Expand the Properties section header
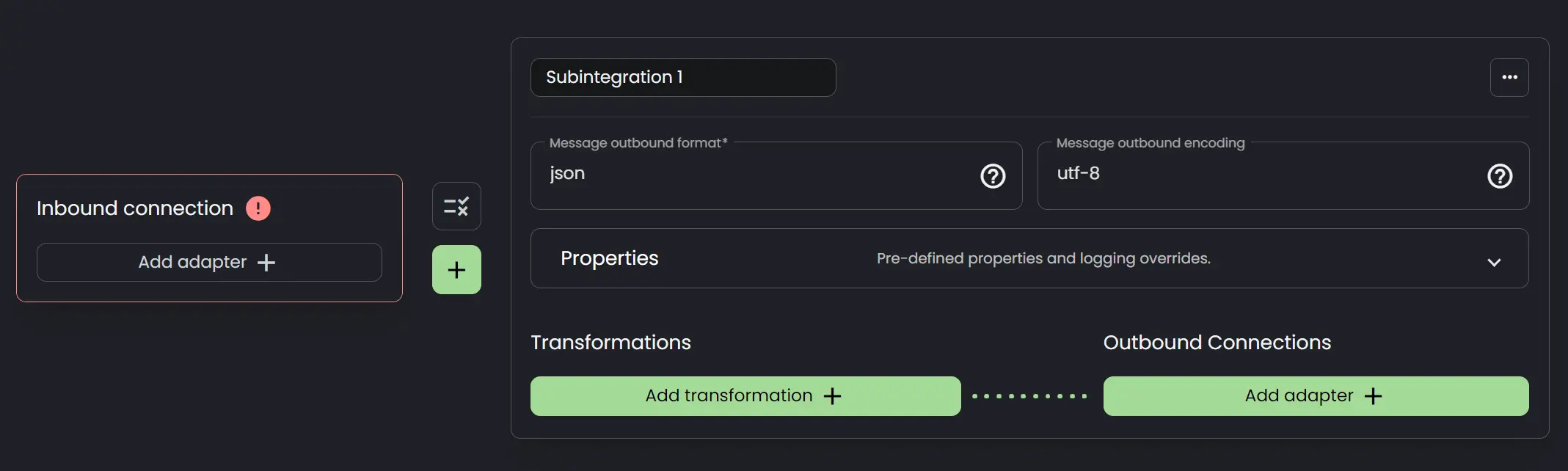 click(x=1029, y=258)
